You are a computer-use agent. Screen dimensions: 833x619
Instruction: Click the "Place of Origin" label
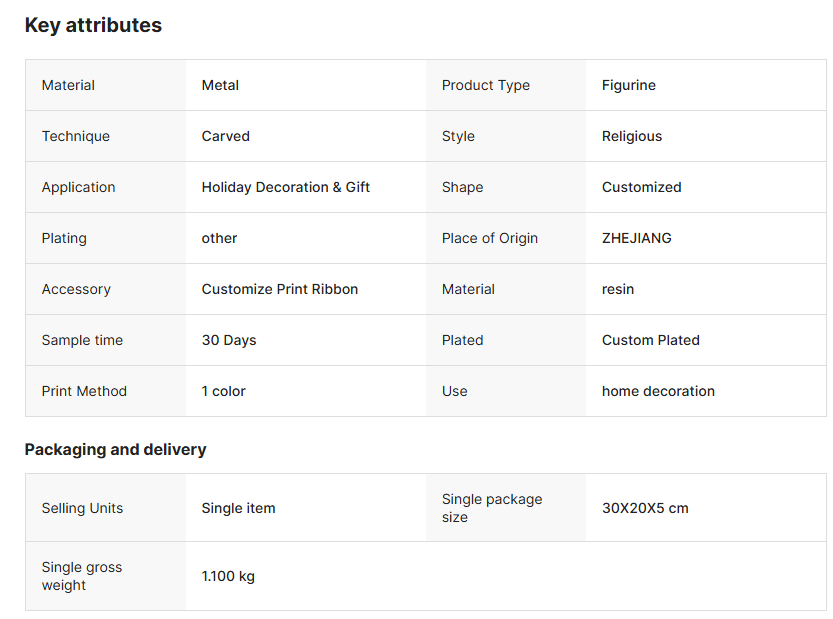pyautogui.click(x=490, y=238)
